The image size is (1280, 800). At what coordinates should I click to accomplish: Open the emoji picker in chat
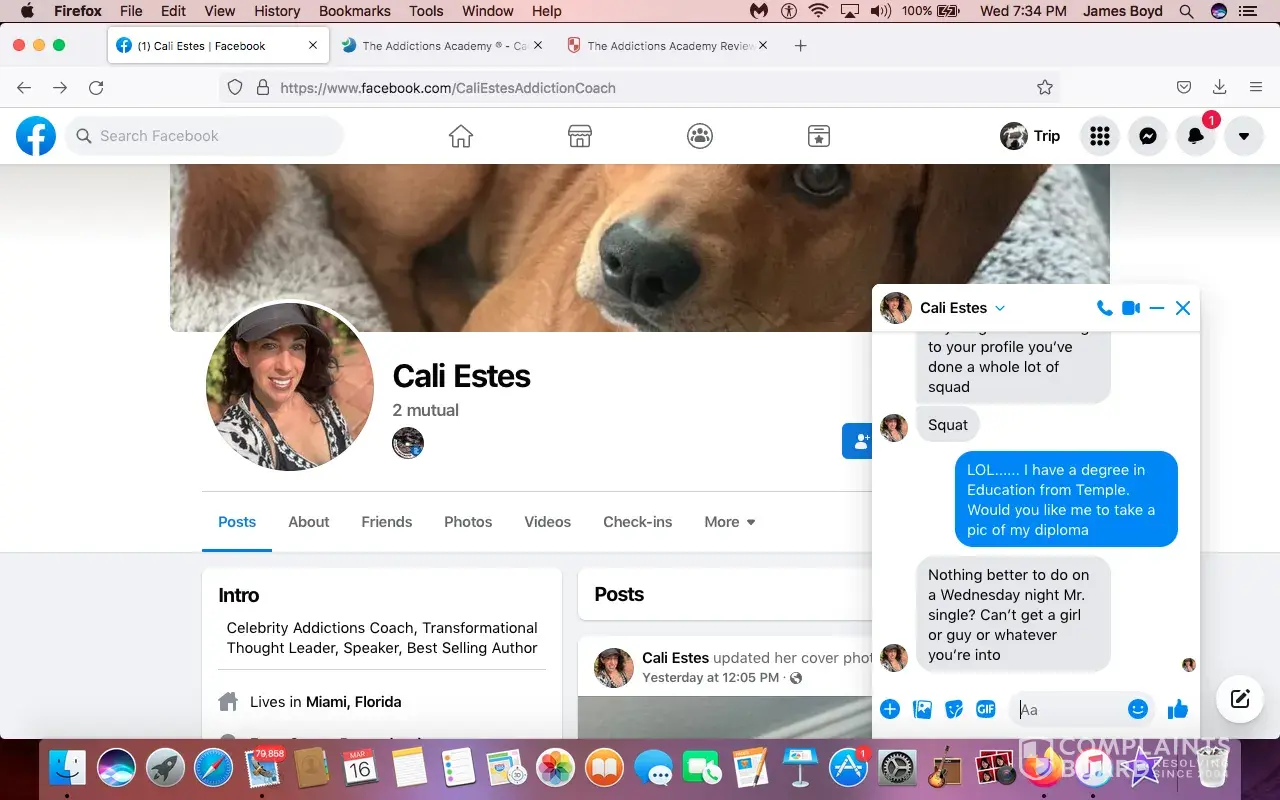tap(1137, 709)
